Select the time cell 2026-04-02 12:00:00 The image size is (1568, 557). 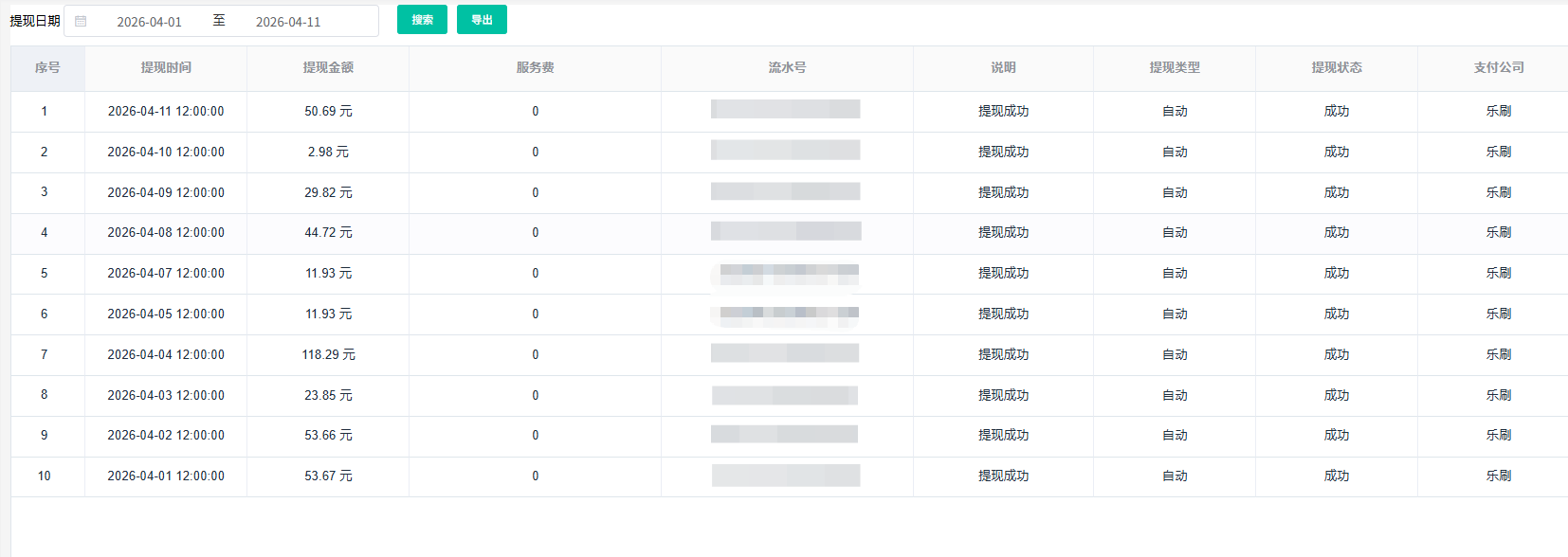pos(166,436)
